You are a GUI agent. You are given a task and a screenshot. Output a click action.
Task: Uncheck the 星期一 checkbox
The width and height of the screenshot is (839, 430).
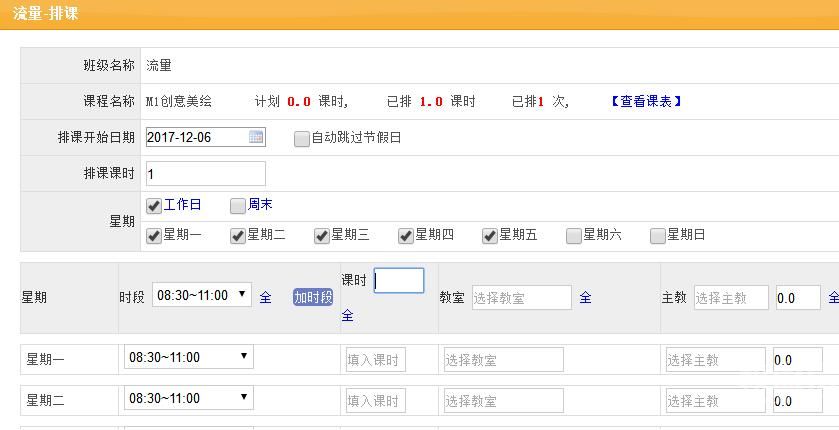click(x=154, y=236)
